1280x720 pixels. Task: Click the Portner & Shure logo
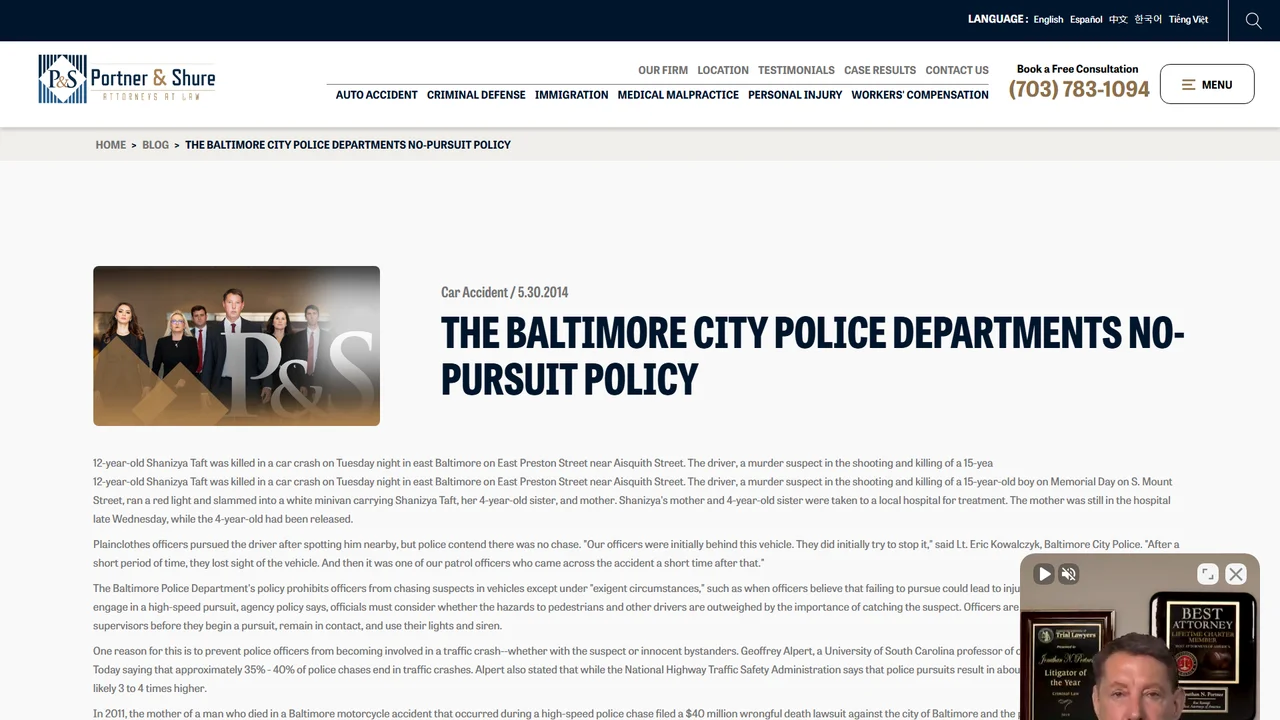tap(127, 79)
